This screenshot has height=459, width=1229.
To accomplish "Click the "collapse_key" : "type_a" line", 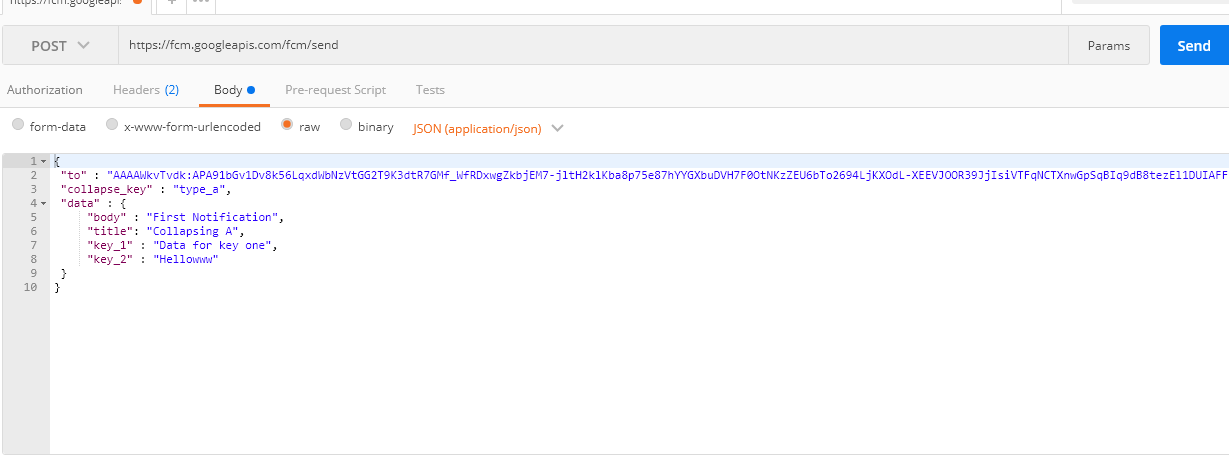I will 146,189.
